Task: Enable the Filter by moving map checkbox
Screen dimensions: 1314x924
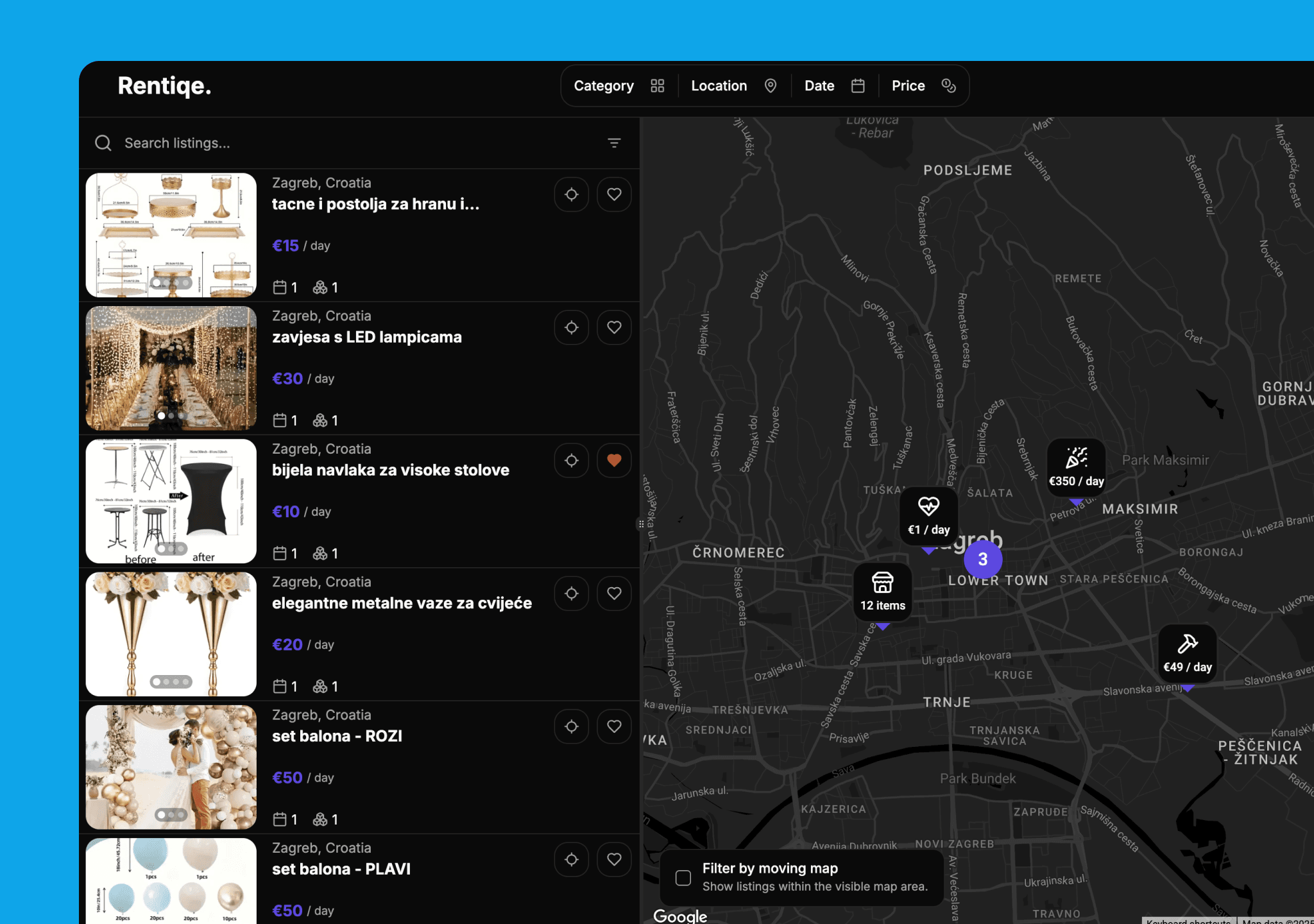Action: tap(682, 877)
